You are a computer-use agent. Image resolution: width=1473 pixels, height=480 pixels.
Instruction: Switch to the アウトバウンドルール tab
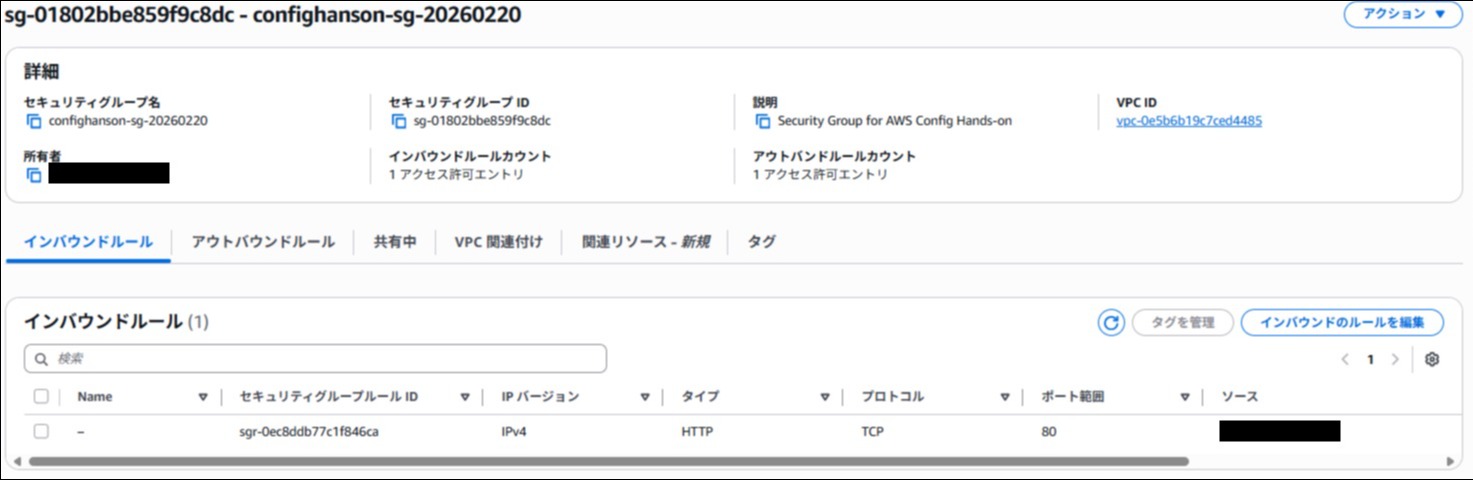(262, 242)
